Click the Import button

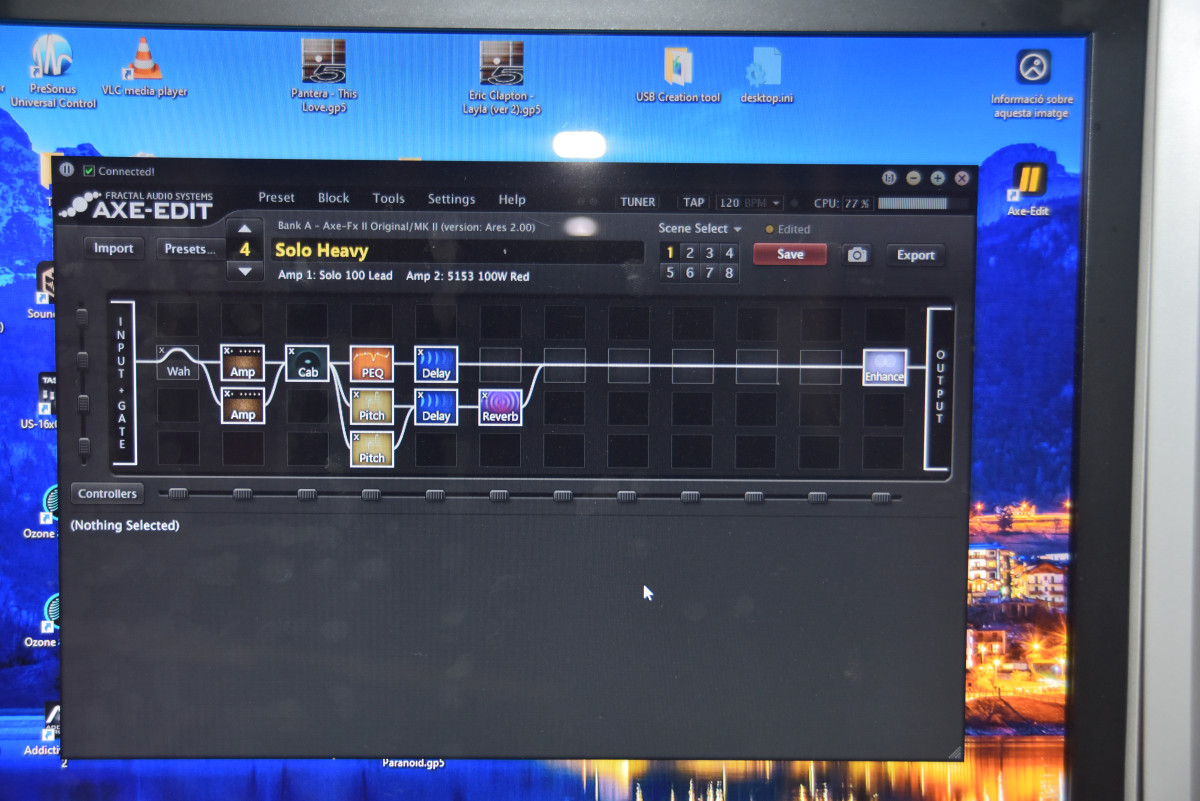pos(113,249)
